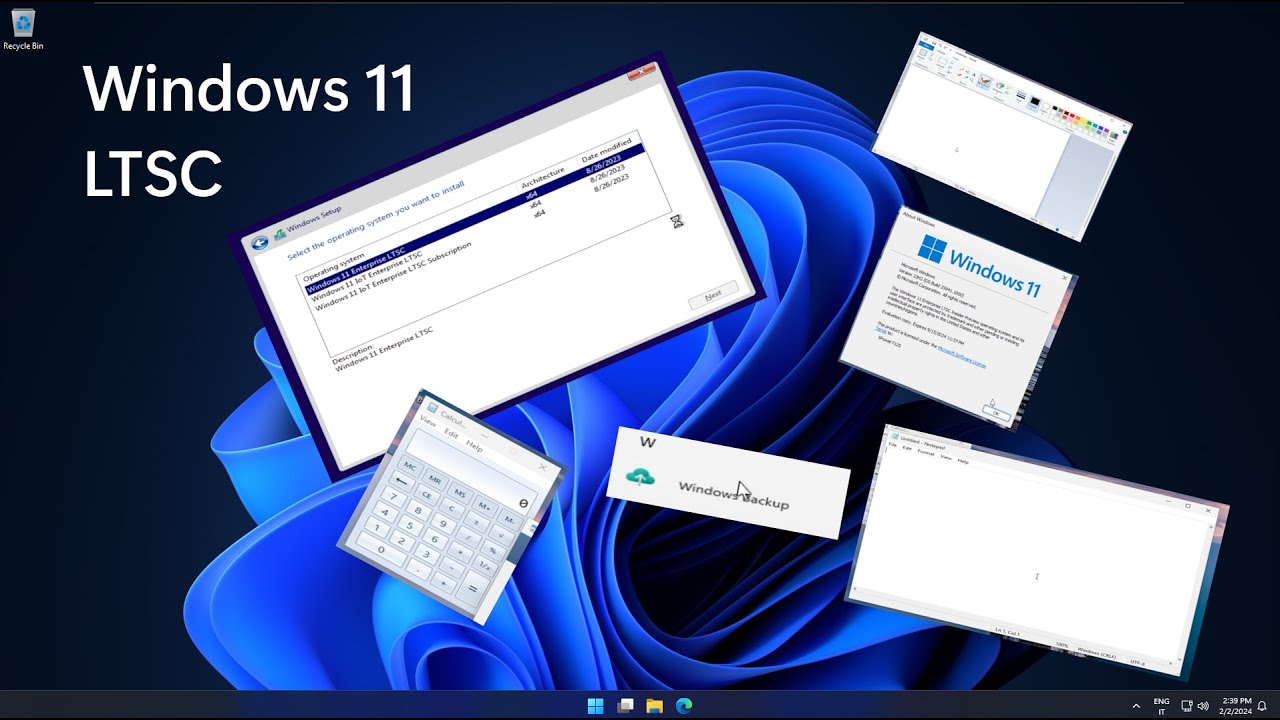Show hidden system tray icons chevron

[x=1136, y=706]
